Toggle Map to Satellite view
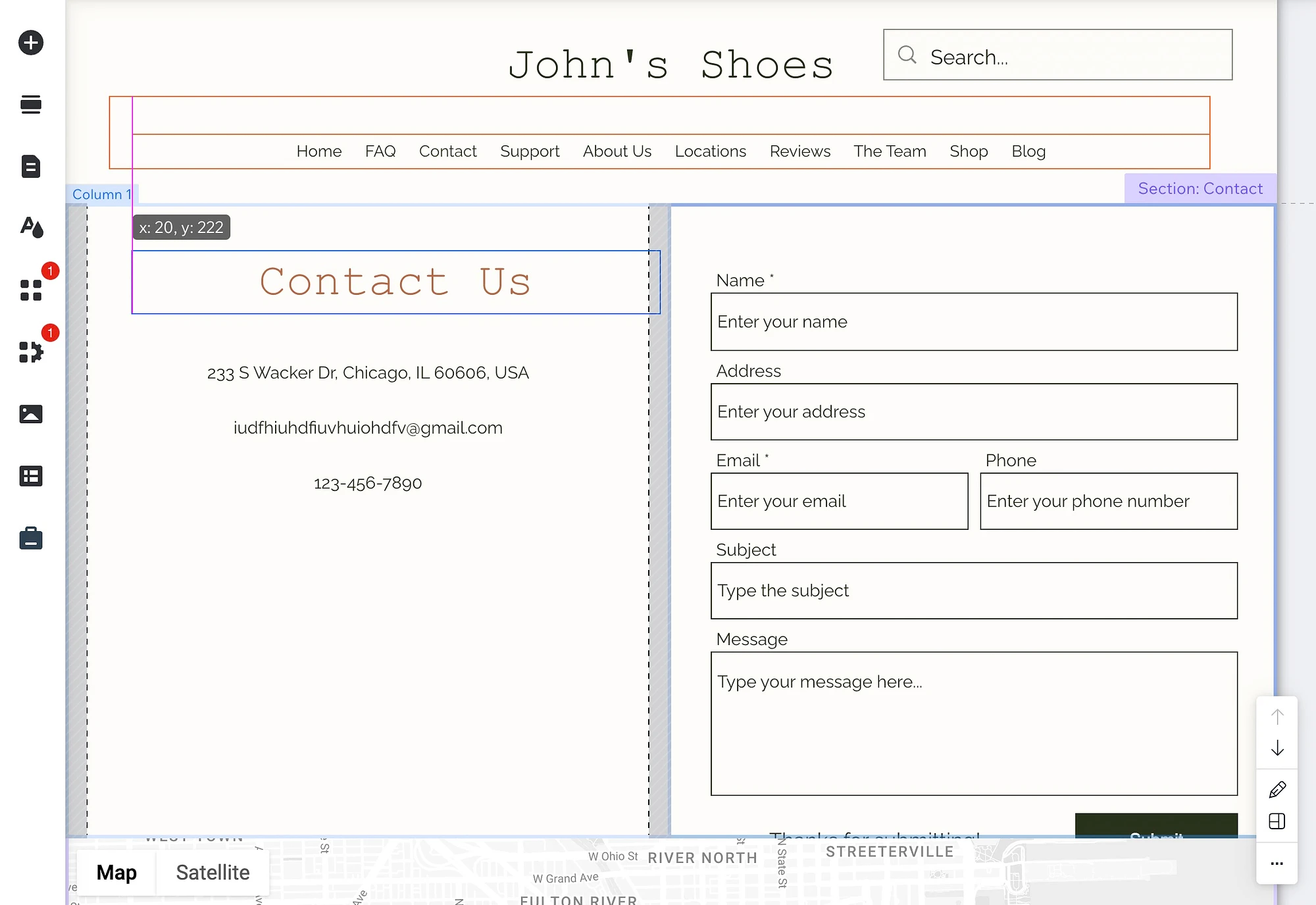This screenshot has width=1316, height=905. coord(212,873)
